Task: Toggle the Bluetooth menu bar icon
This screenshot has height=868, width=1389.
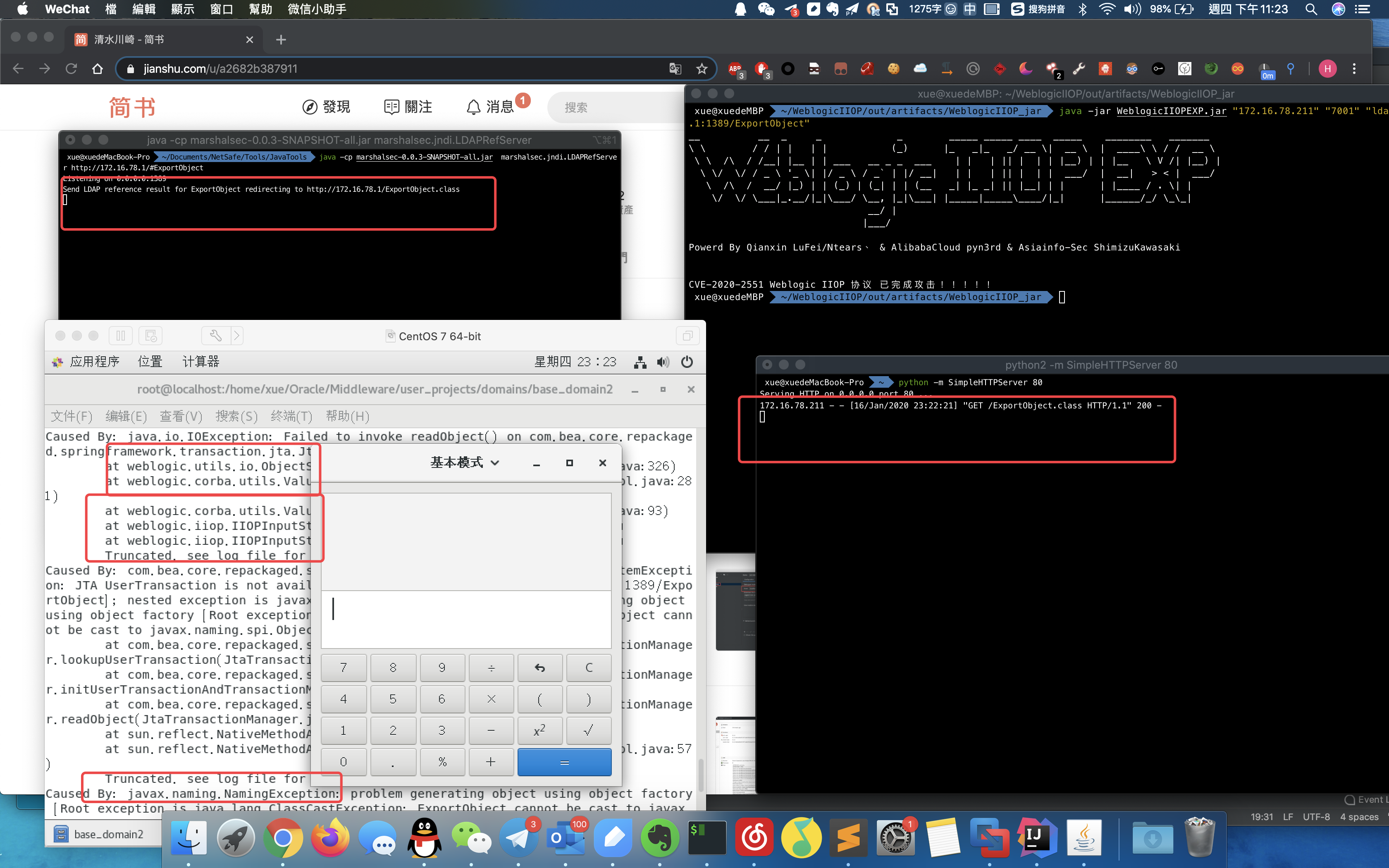Action: click(1083, 9)
